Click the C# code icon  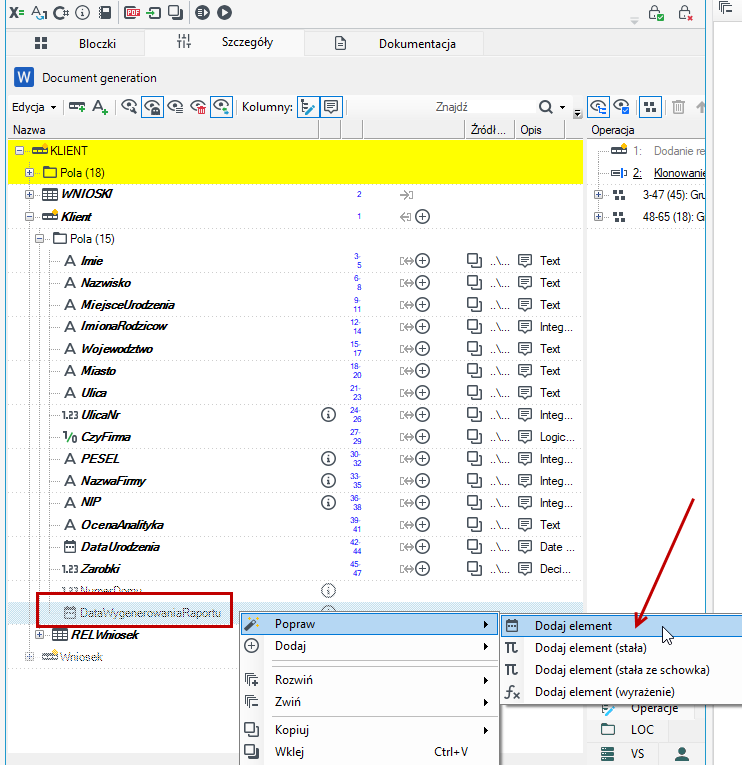(x=60, y=12)
